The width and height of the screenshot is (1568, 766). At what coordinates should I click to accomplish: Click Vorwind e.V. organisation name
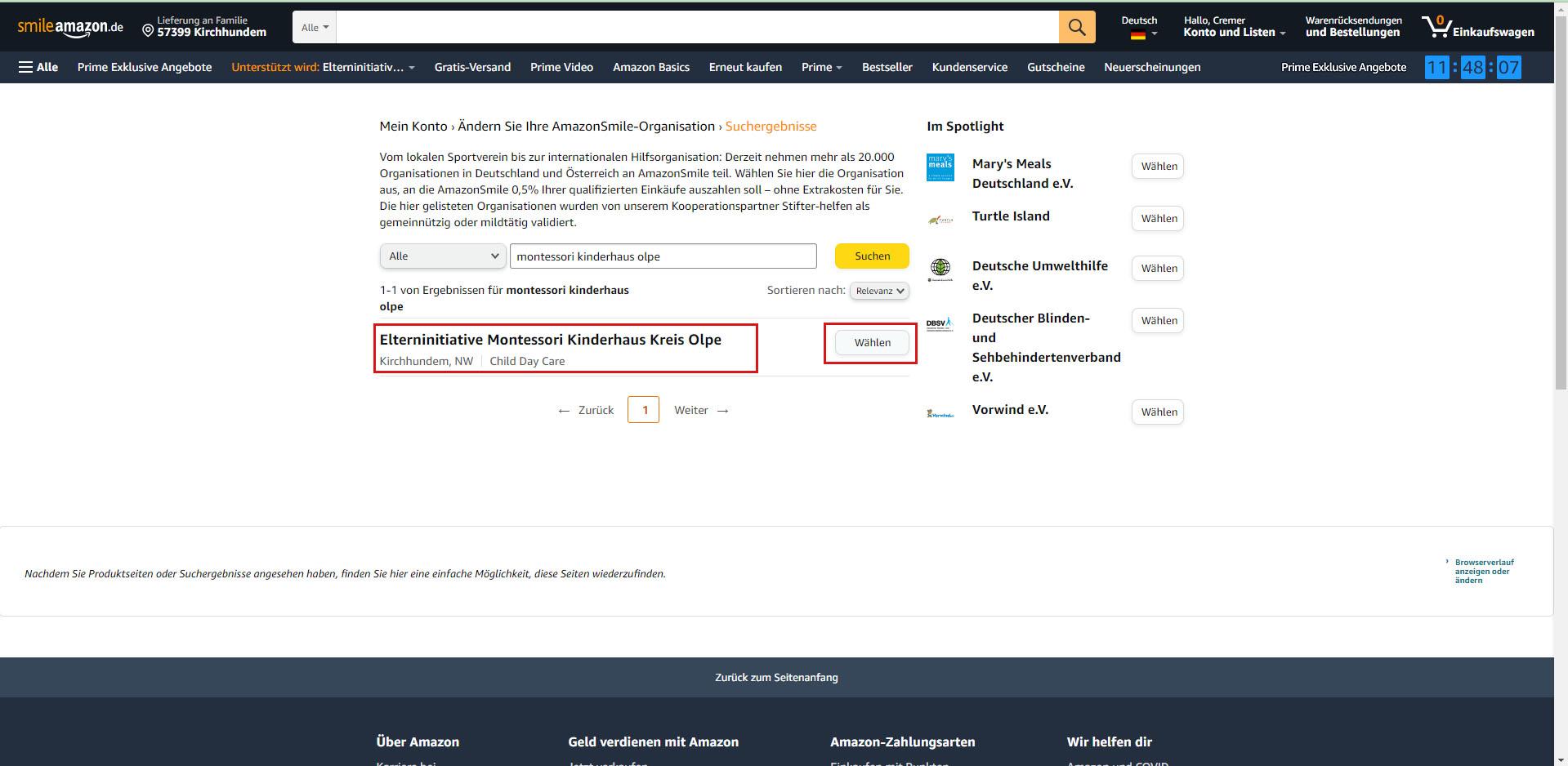1010,410
